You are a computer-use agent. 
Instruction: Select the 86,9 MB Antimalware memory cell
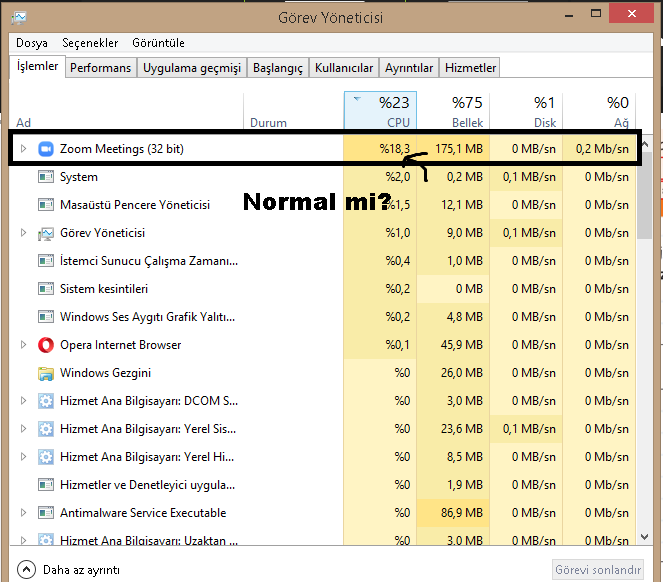pos(453,513)
